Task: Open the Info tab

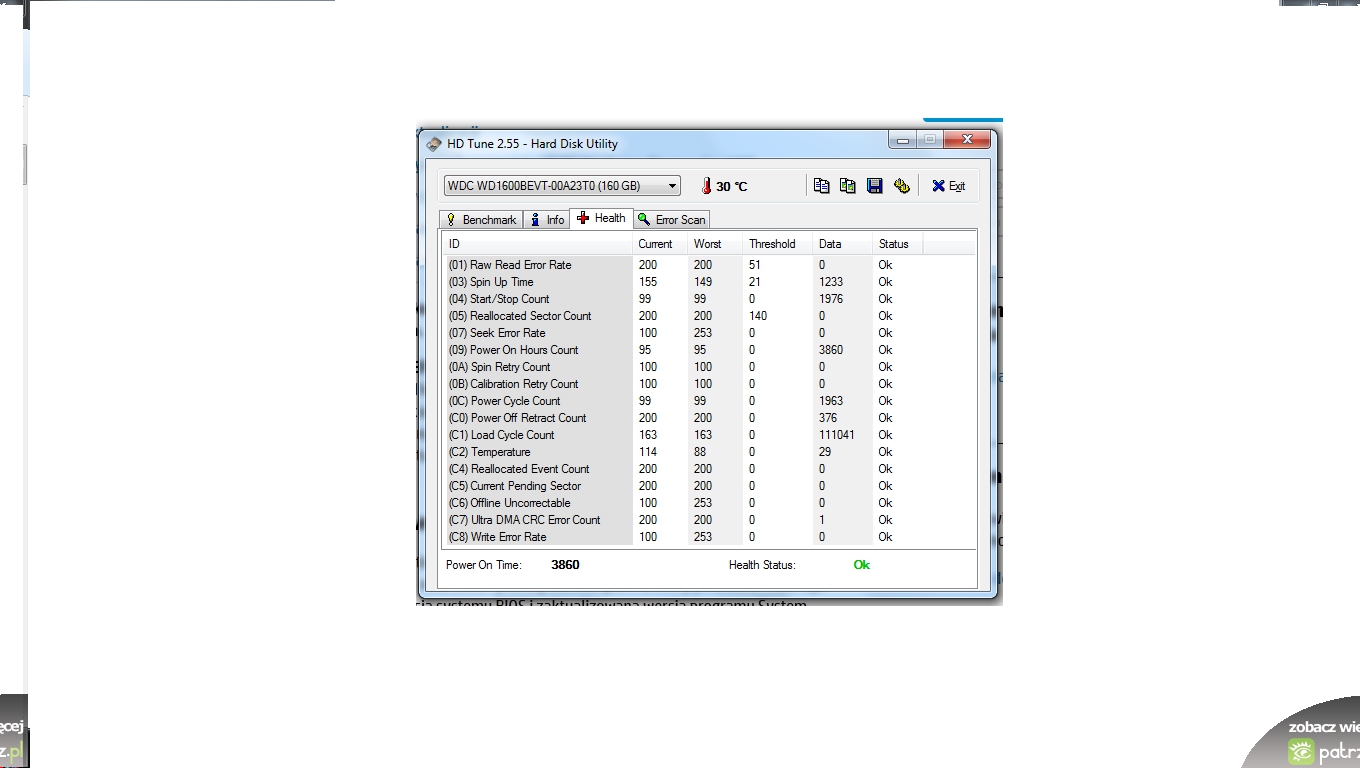Action: 546,220
